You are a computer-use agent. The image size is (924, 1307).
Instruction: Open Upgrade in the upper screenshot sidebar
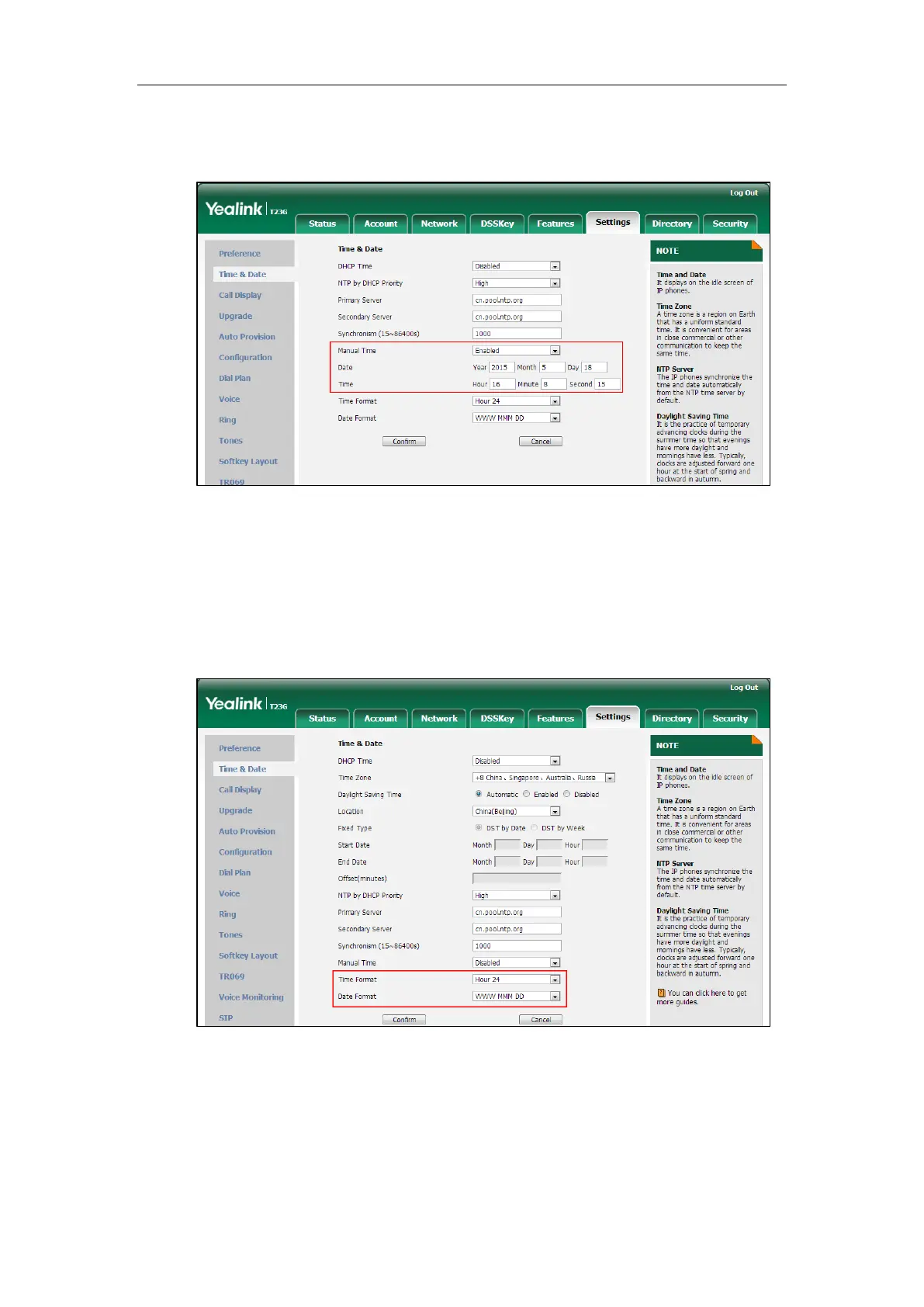point(235,317)
